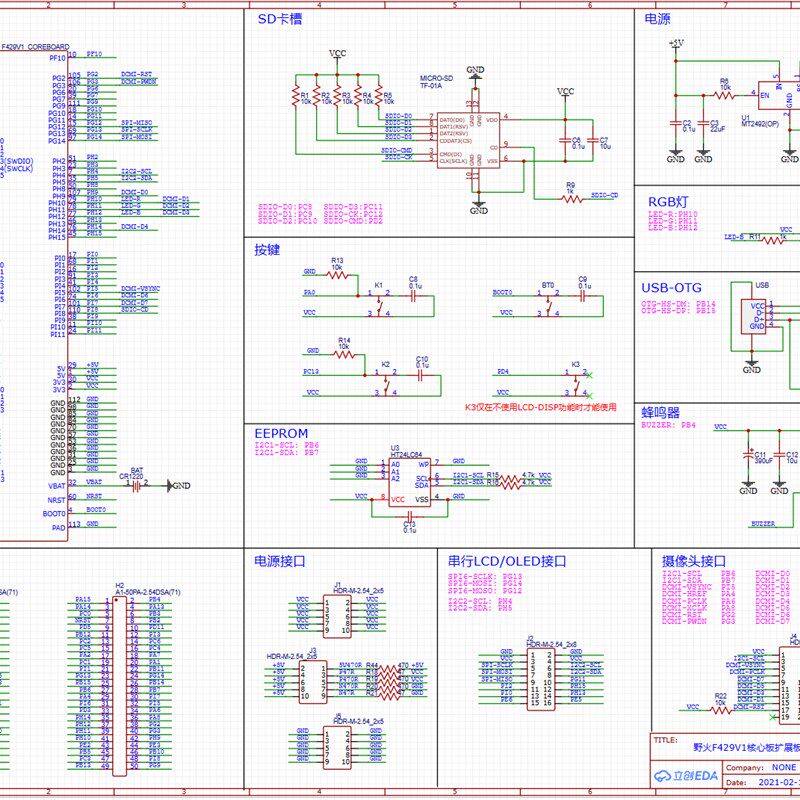Click the WP pin on HT24LC64

[x=423, y=465]
